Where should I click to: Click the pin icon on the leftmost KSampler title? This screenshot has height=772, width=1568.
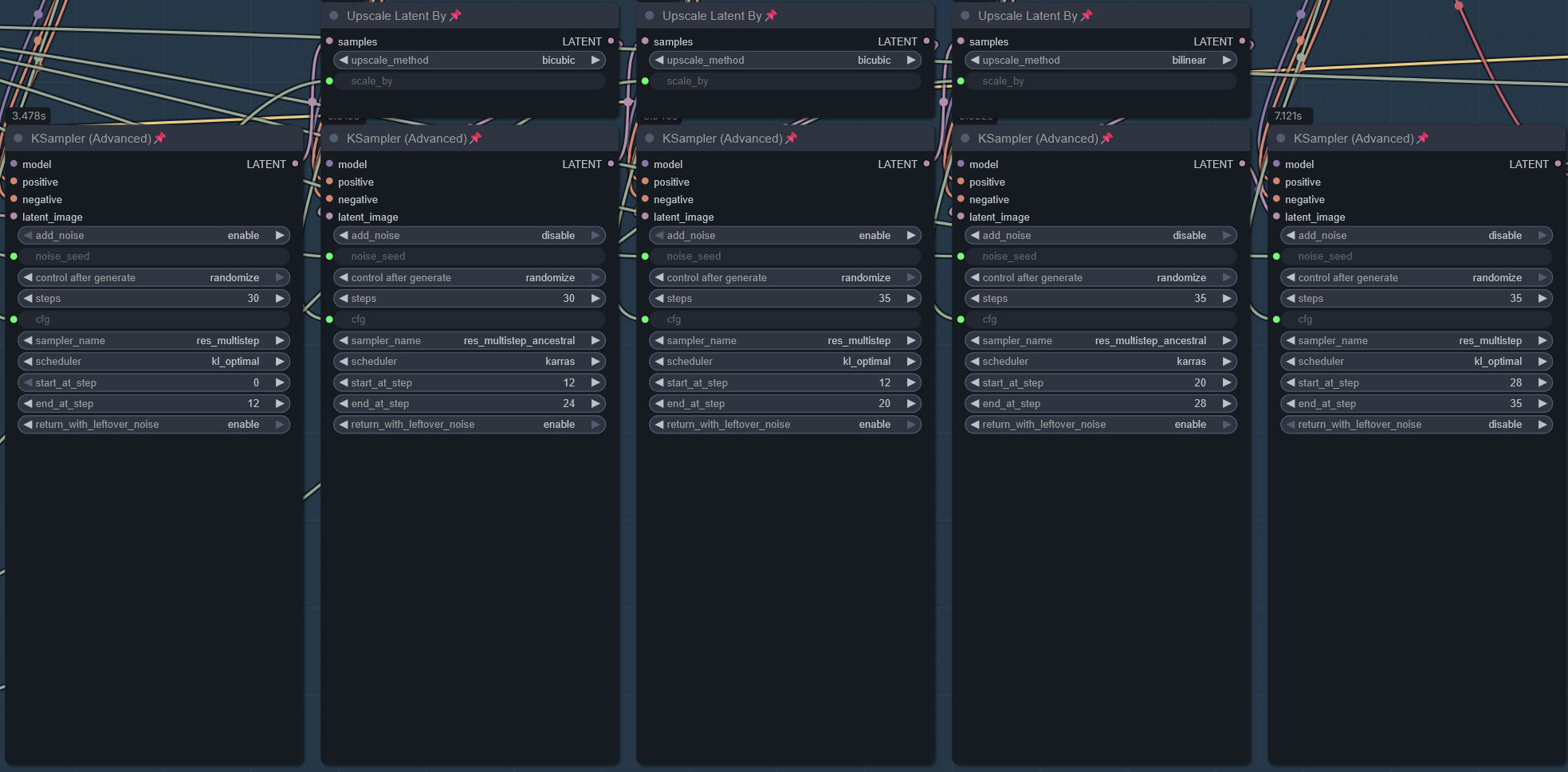160,138
